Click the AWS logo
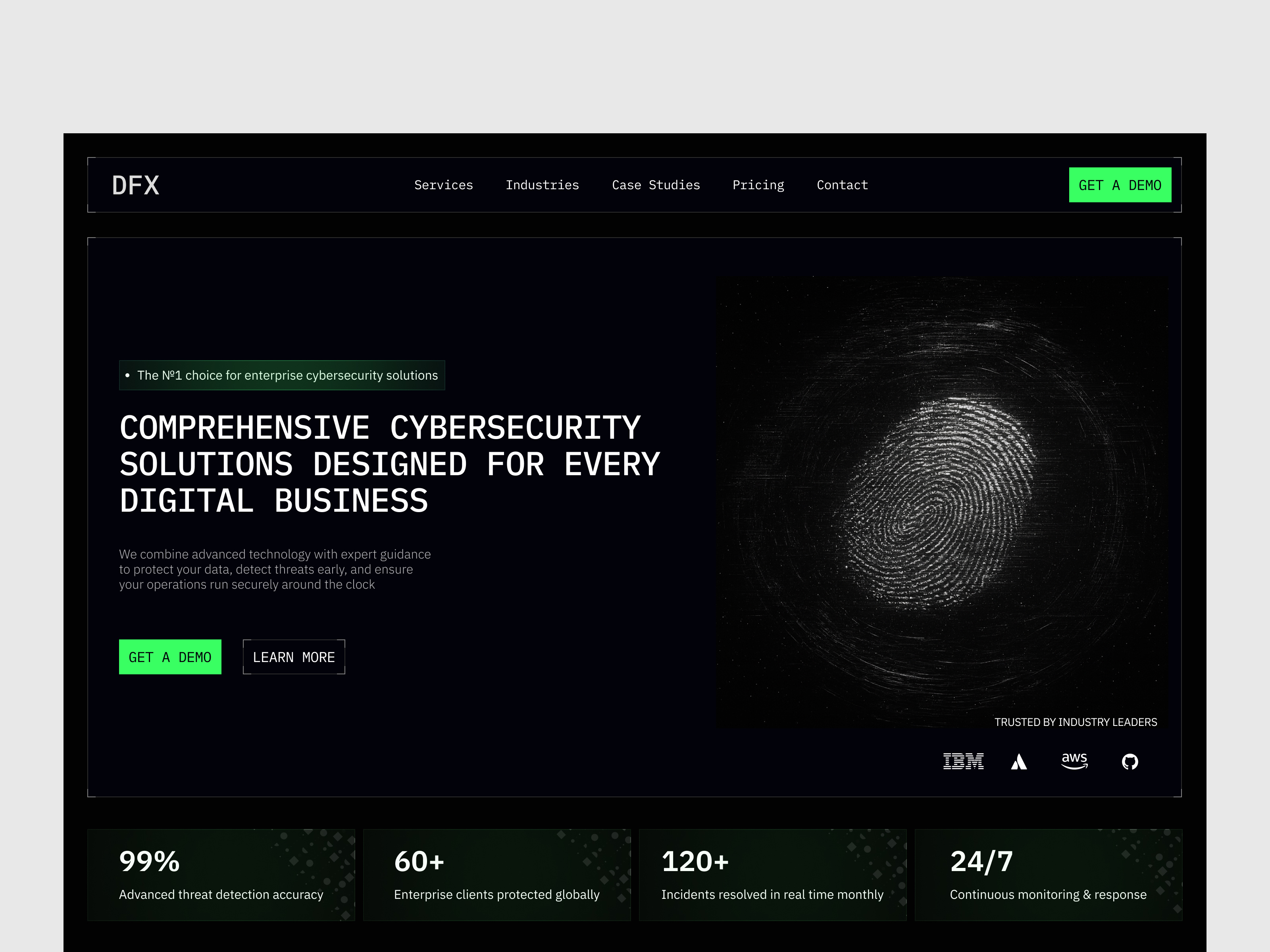This screenshot has width=1270, height=952. point(1074,761)
